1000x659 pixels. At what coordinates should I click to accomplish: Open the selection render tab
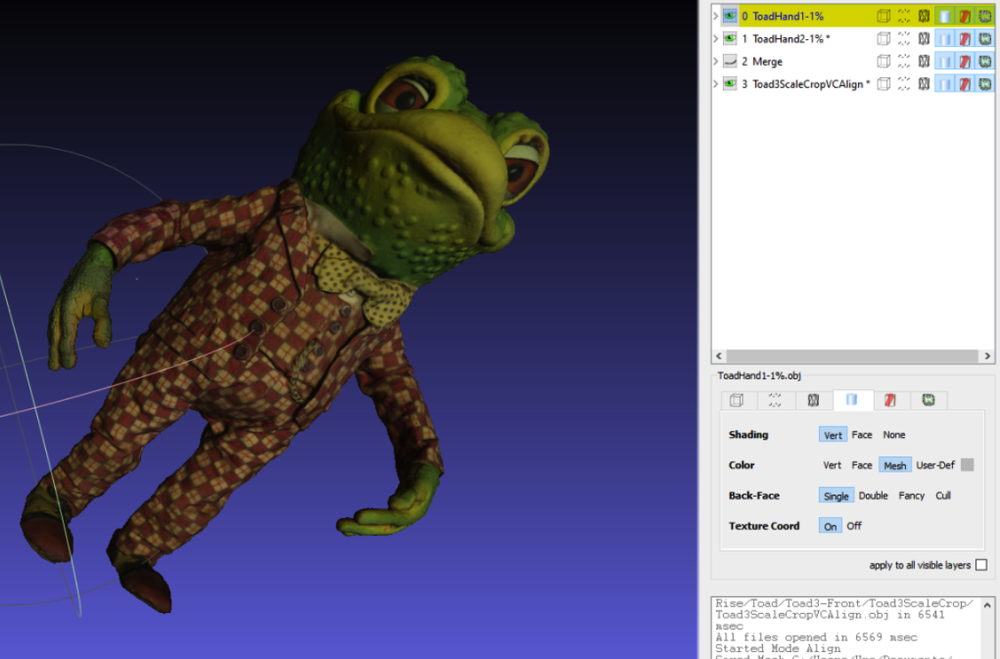pos(890,400)
